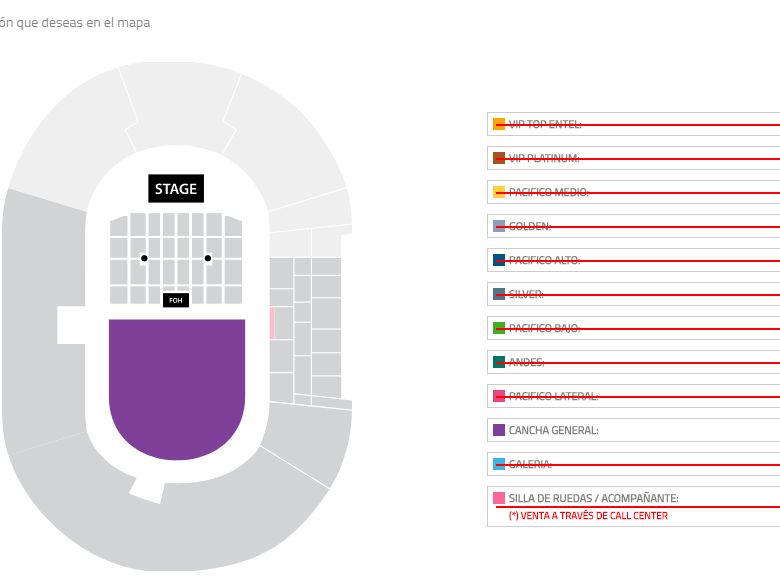Click the Galeria light blue swatch
This screenshot has height=588, width=780.
499,464
